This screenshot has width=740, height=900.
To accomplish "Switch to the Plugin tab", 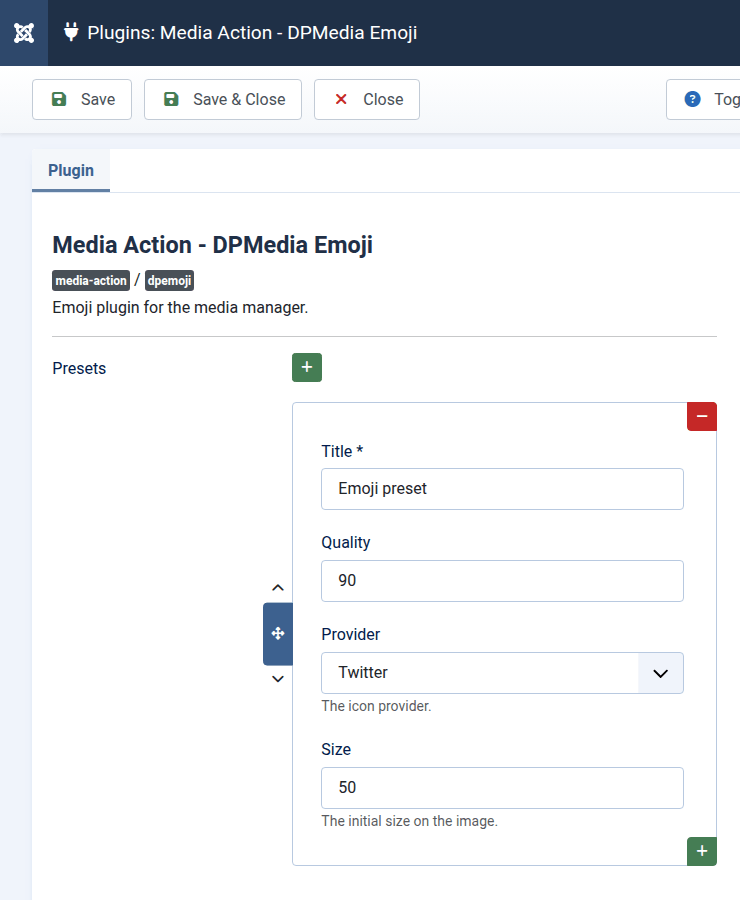I will tap(71, 171).
